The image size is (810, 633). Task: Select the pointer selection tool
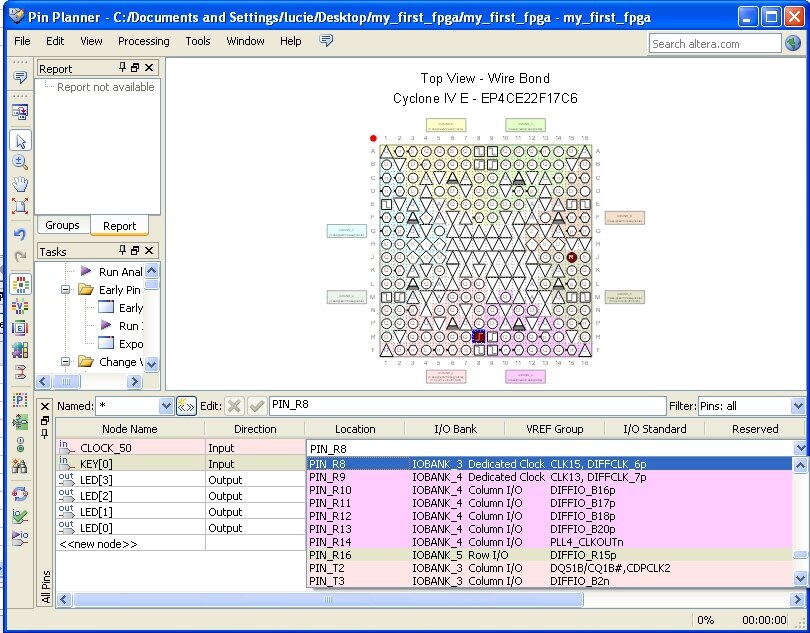point(20,141)
